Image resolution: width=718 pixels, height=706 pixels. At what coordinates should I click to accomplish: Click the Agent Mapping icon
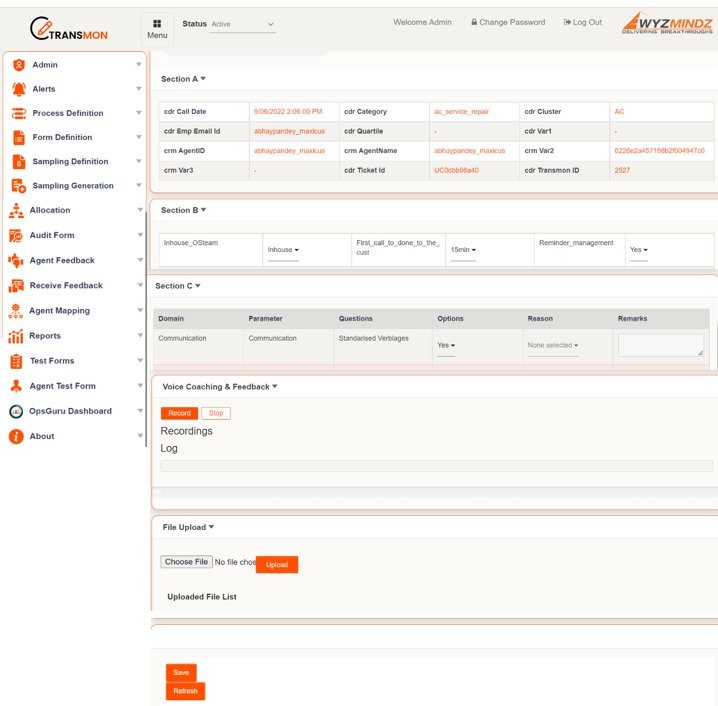click(16, 311)
